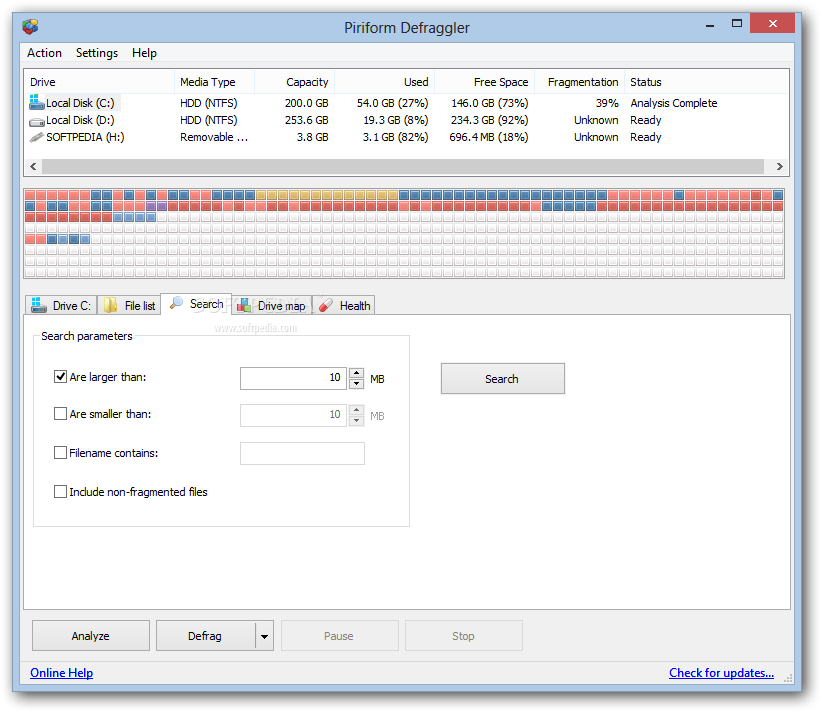Click the Local Disk (D:) drive icon
The image size is (822, 712).
37,122
